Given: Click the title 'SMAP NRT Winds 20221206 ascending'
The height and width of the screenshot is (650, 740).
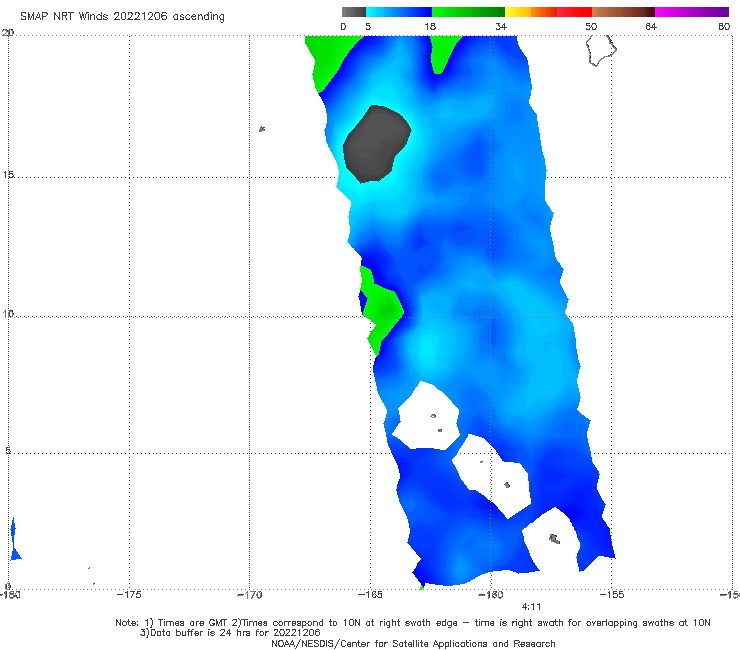Looking at the screenshot, I should [x=122, y=16].
